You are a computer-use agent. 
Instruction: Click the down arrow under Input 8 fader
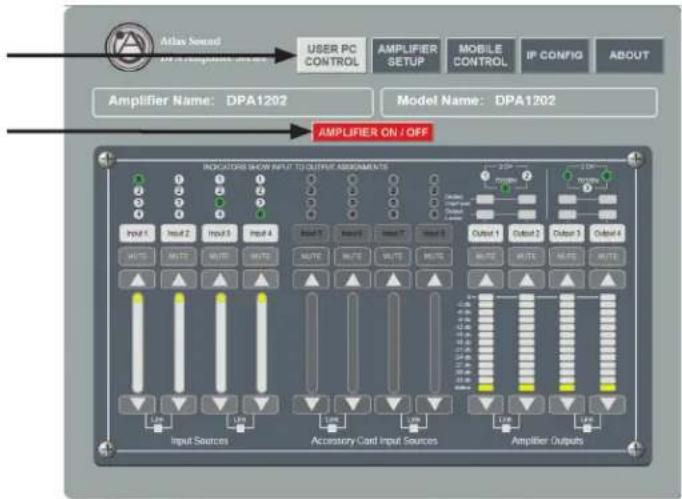click(x=434, y=405)
